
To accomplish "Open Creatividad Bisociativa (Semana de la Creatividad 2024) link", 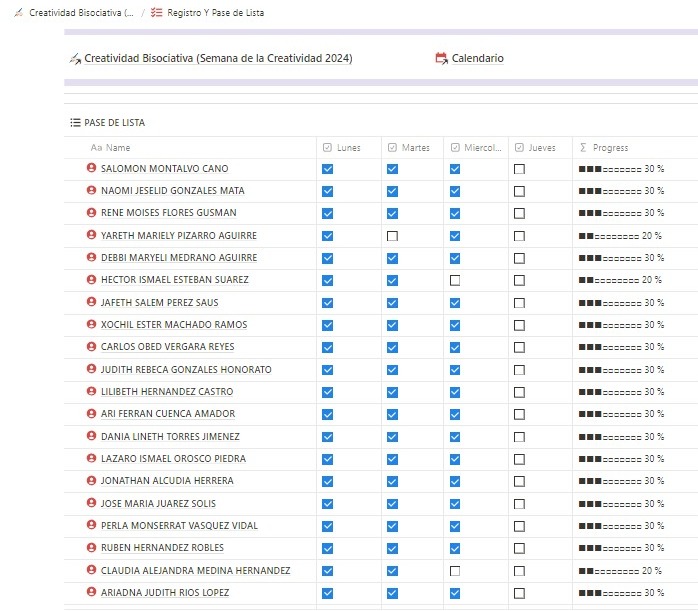I will pyautogui.click(x=218, y=58).
